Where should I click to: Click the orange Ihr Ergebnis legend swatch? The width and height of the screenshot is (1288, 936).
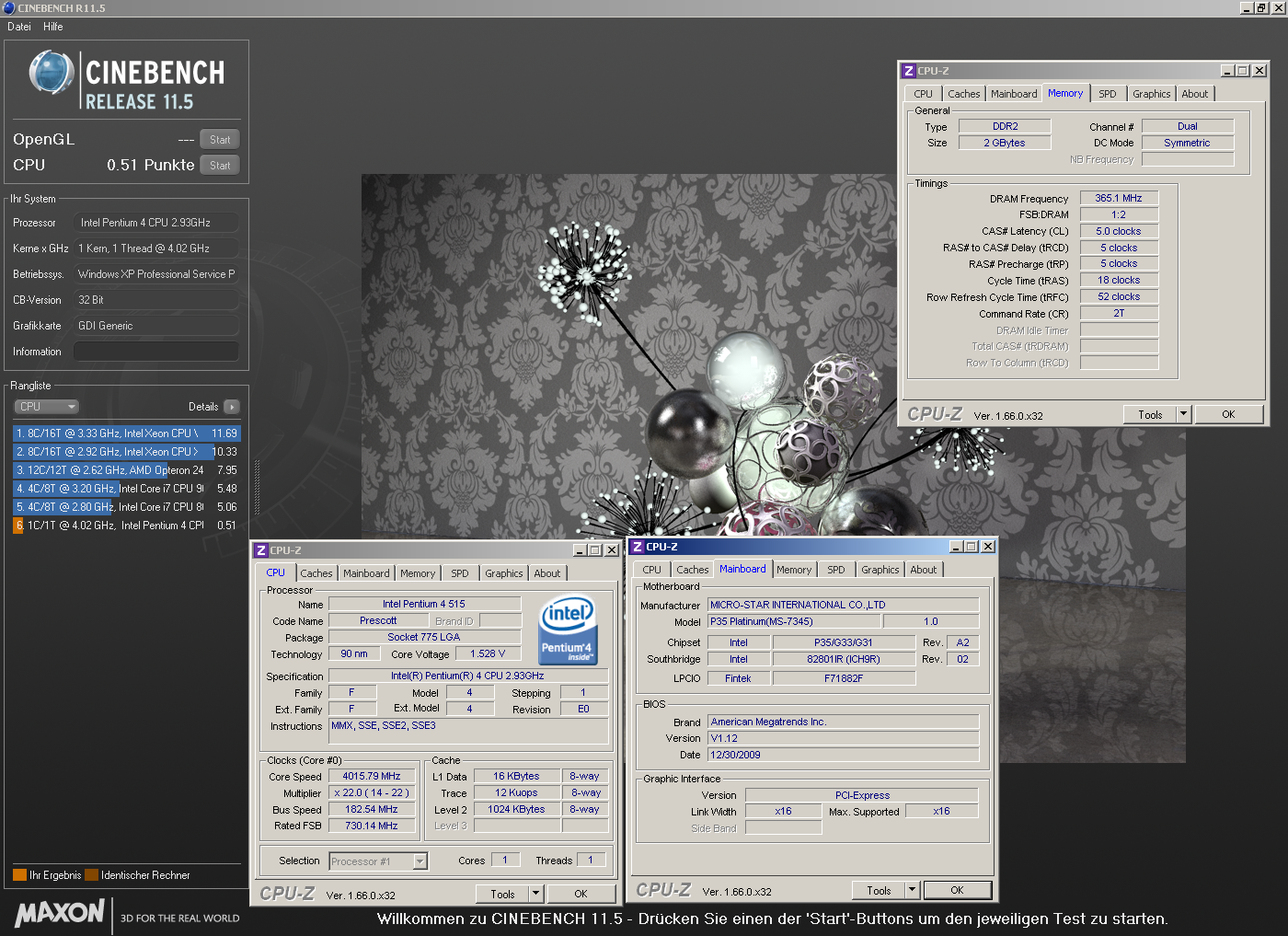pyautogui.click(x=19, y=875)
